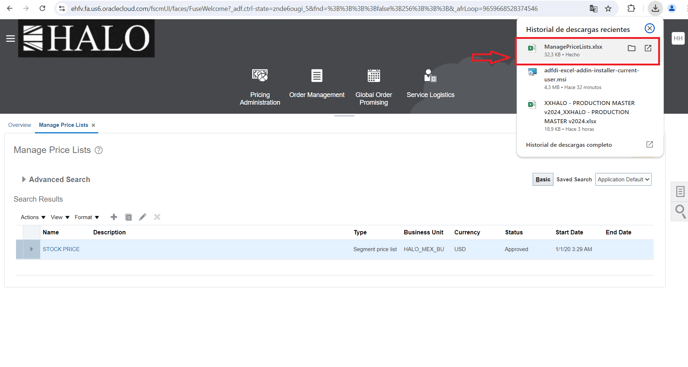Open the Format menu
The height and width of the screenshot is (367, 688).
coord(86,217)
